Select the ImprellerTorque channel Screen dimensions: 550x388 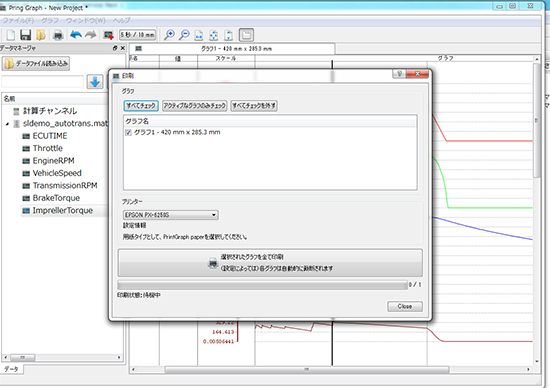(63, 210)
